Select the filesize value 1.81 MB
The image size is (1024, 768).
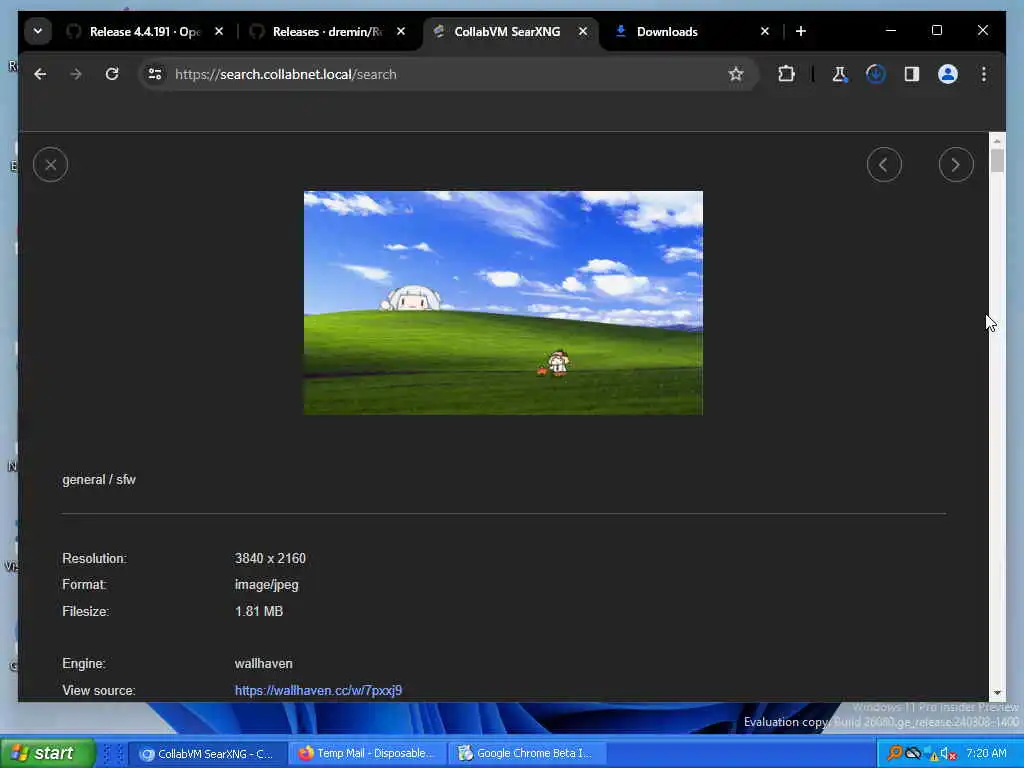click(x=259, y=611)
